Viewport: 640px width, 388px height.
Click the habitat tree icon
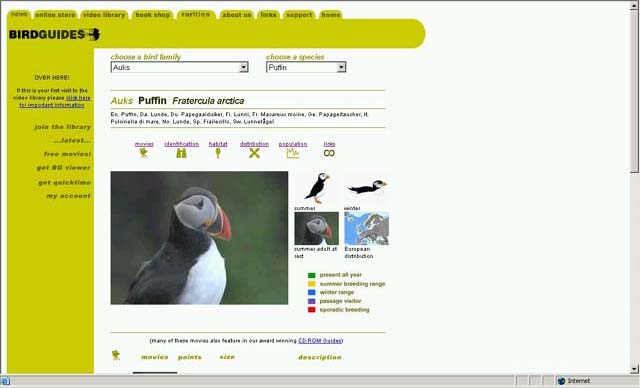pyautogui.click(x=218, y=153)
